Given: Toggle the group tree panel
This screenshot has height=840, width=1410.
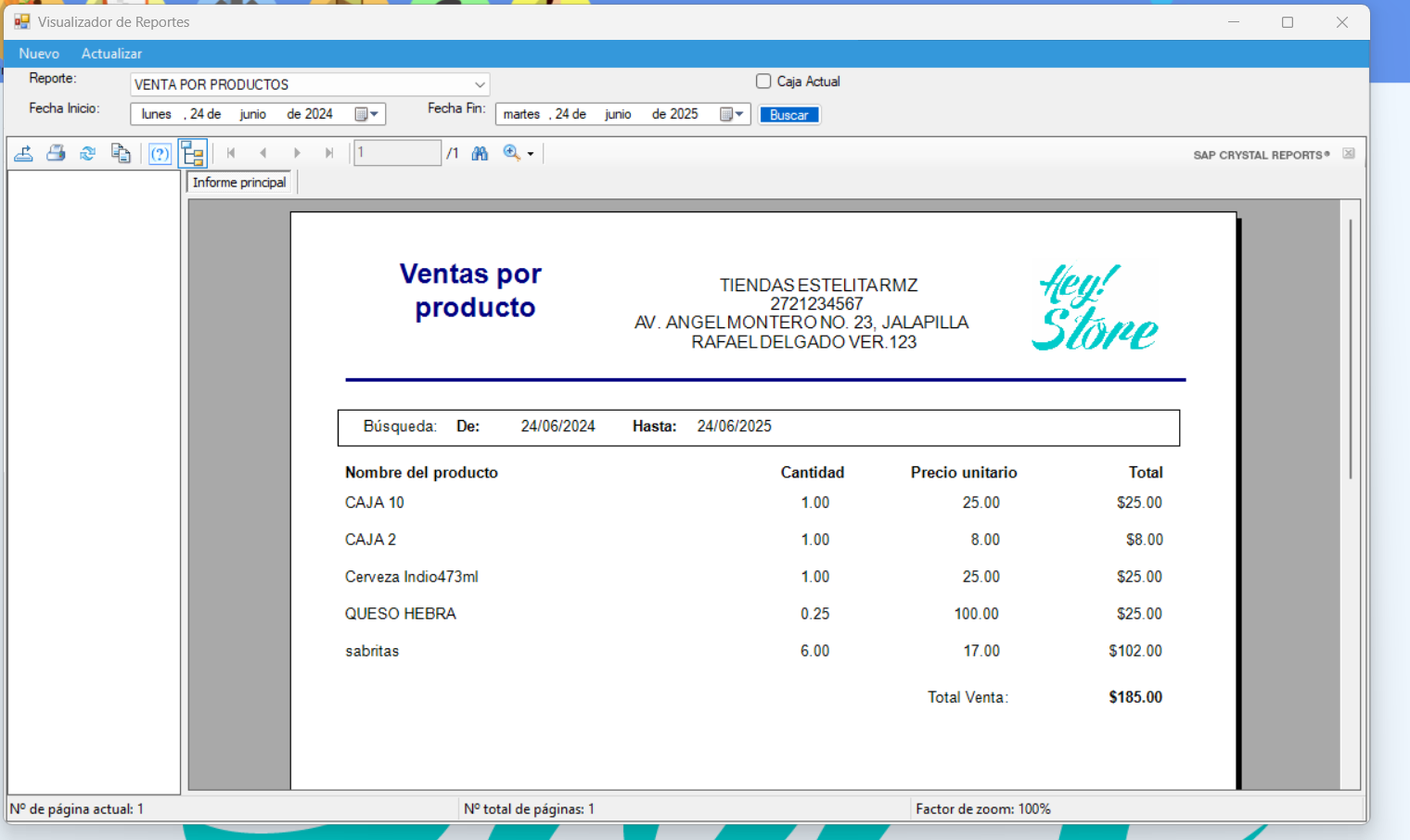Looking at the screenshot, I should coord(193,153).
